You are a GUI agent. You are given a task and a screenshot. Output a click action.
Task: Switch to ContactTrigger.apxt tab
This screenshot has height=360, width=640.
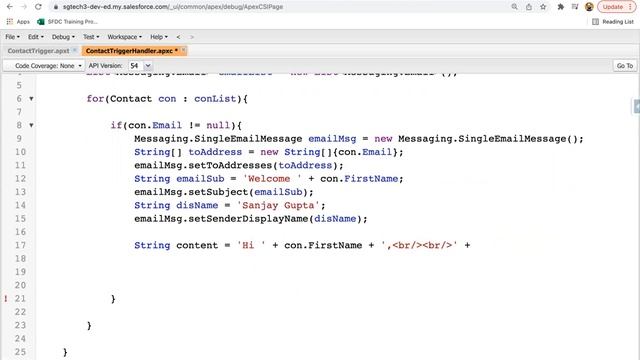[38, 51]
